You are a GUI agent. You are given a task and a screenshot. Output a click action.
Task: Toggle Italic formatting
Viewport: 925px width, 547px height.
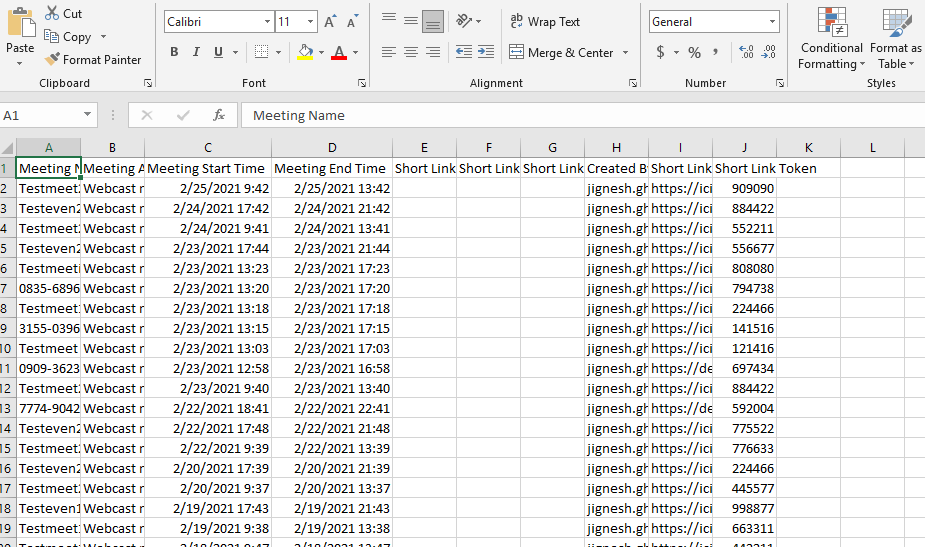click(196, 52)
